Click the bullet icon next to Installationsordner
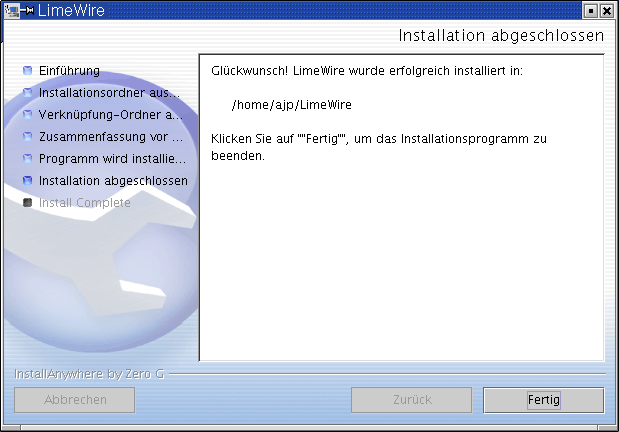The height and width of the screenshot is (432, 619). [28, 93]
